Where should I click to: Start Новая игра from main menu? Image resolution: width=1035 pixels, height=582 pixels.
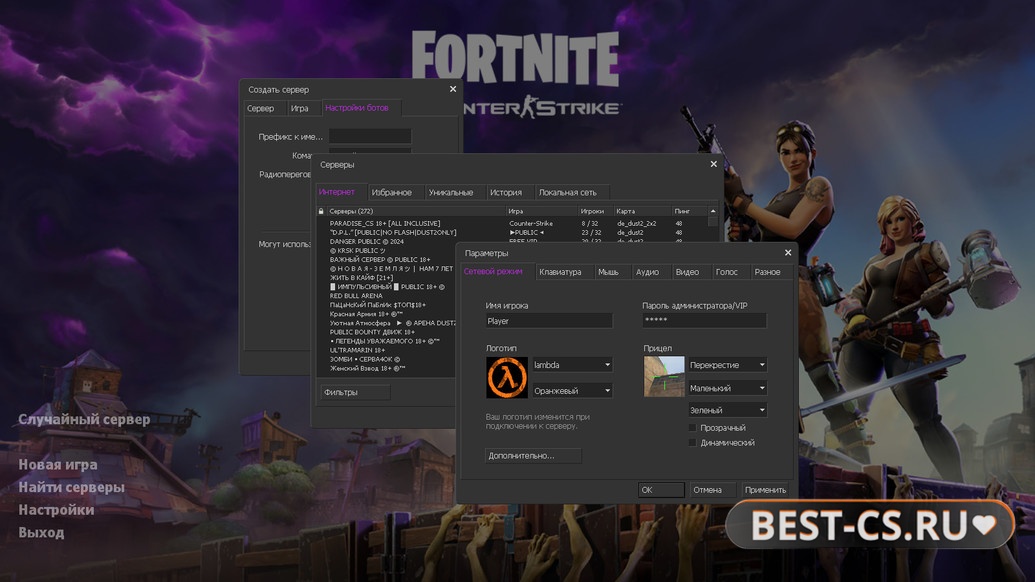(x=58, y=465)
